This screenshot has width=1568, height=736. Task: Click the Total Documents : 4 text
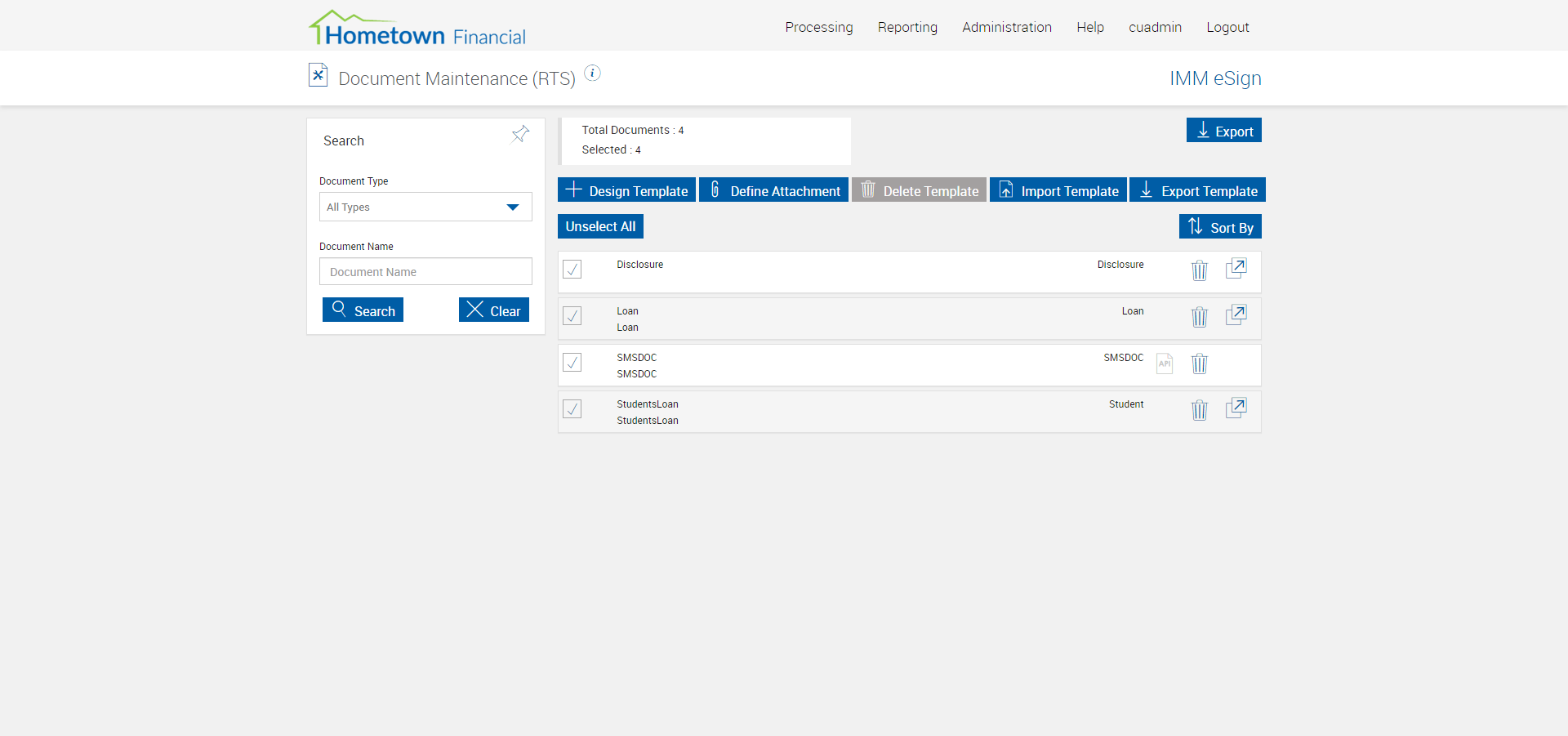click(x=633, y=130)
